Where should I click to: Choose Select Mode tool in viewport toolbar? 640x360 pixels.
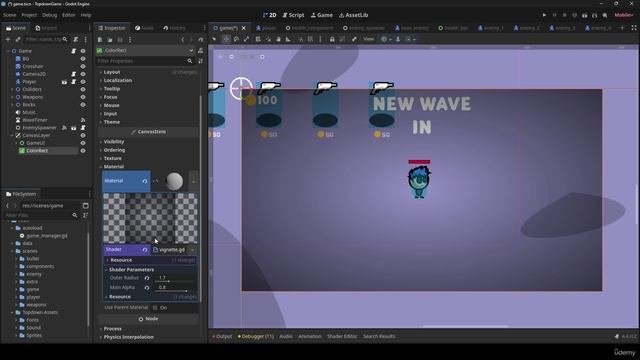pos(214,39)
